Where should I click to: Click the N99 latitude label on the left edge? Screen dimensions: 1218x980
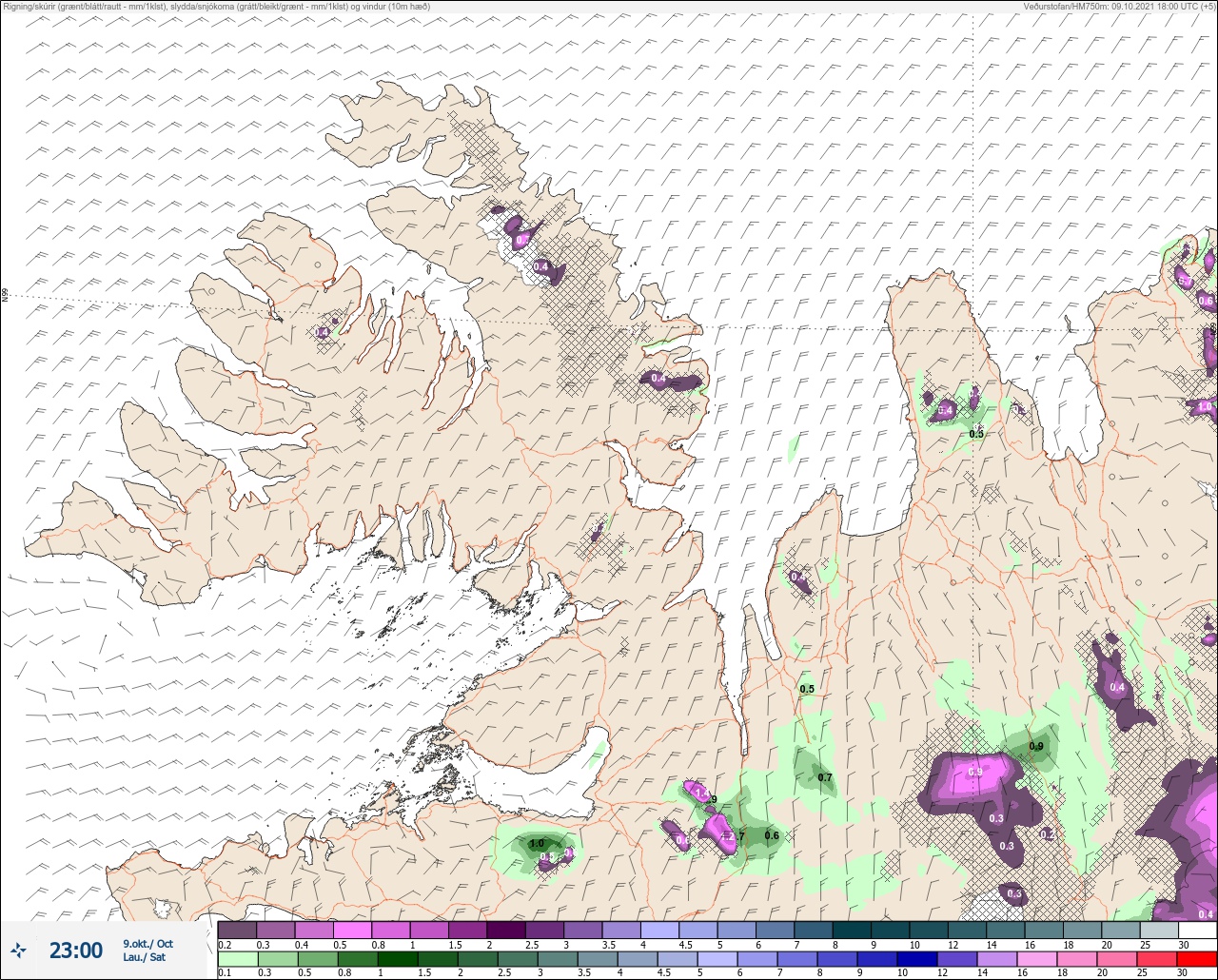point(5,297)
